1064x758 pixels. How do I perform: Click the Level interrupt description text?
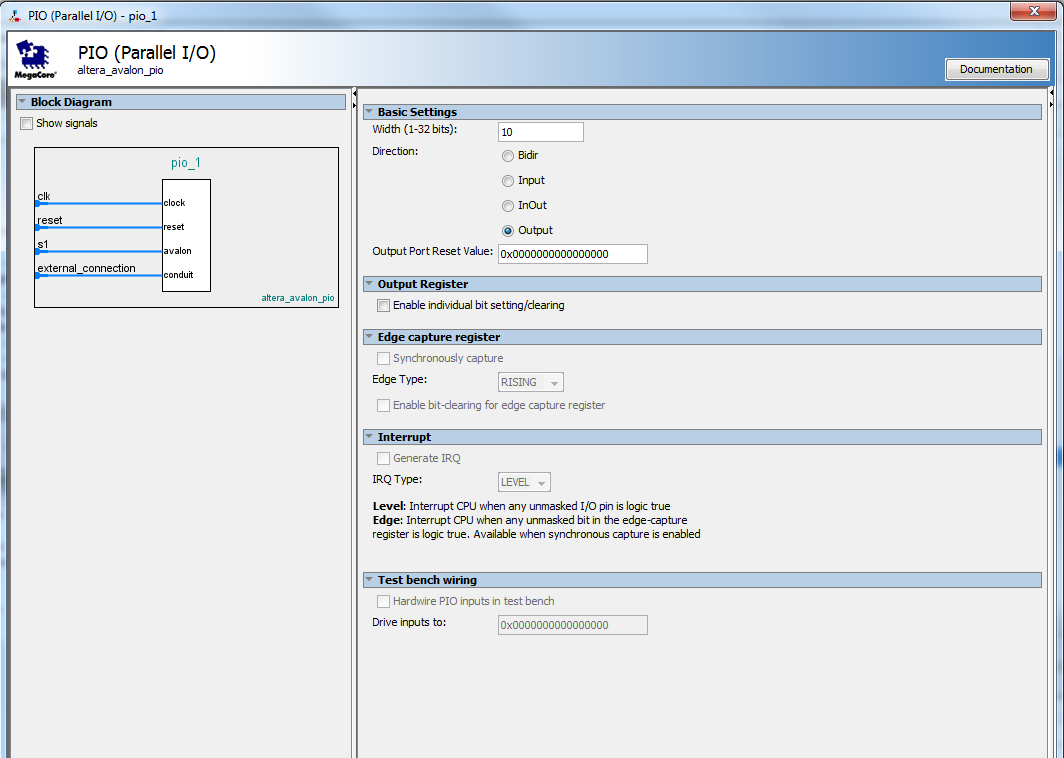pos(521,506)
